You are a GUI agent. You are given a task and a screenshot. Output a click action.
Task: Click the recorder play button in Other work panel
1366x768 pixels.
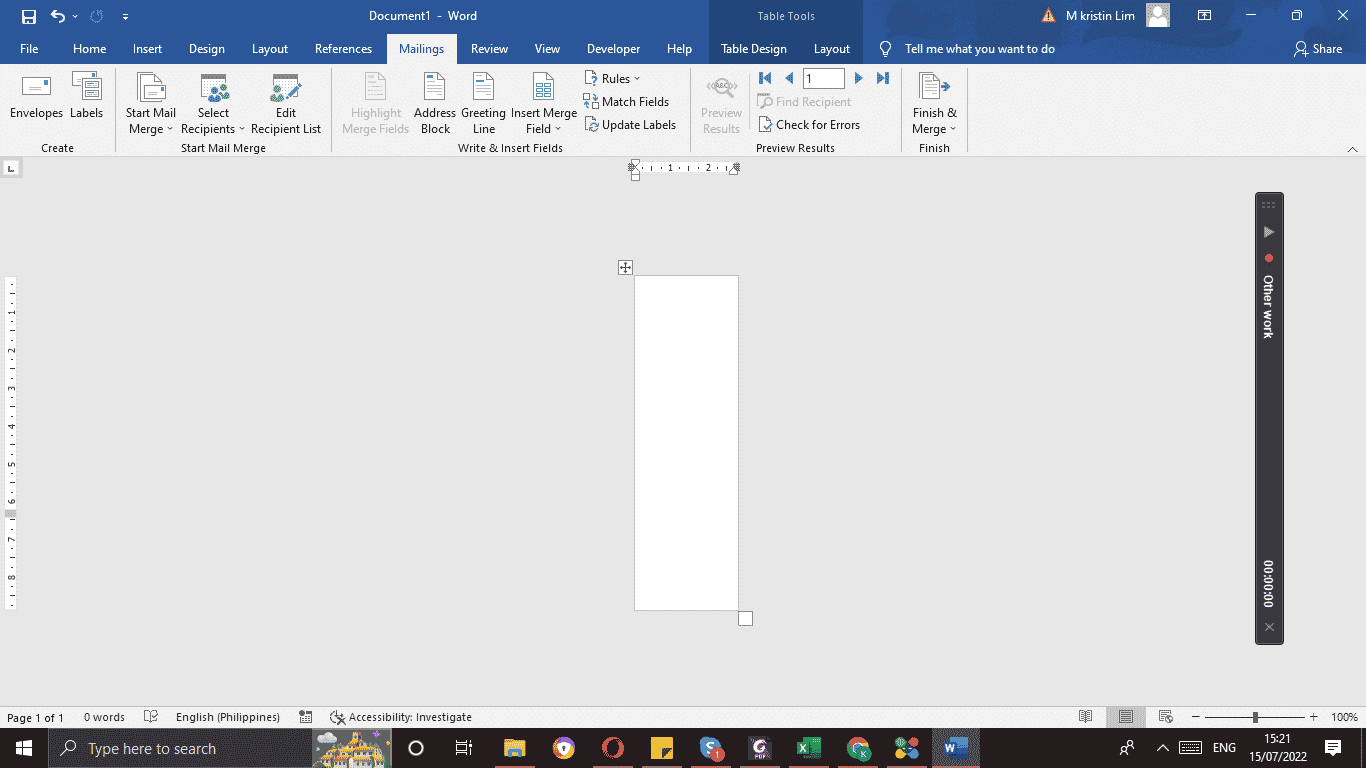tap(1269, 232)
